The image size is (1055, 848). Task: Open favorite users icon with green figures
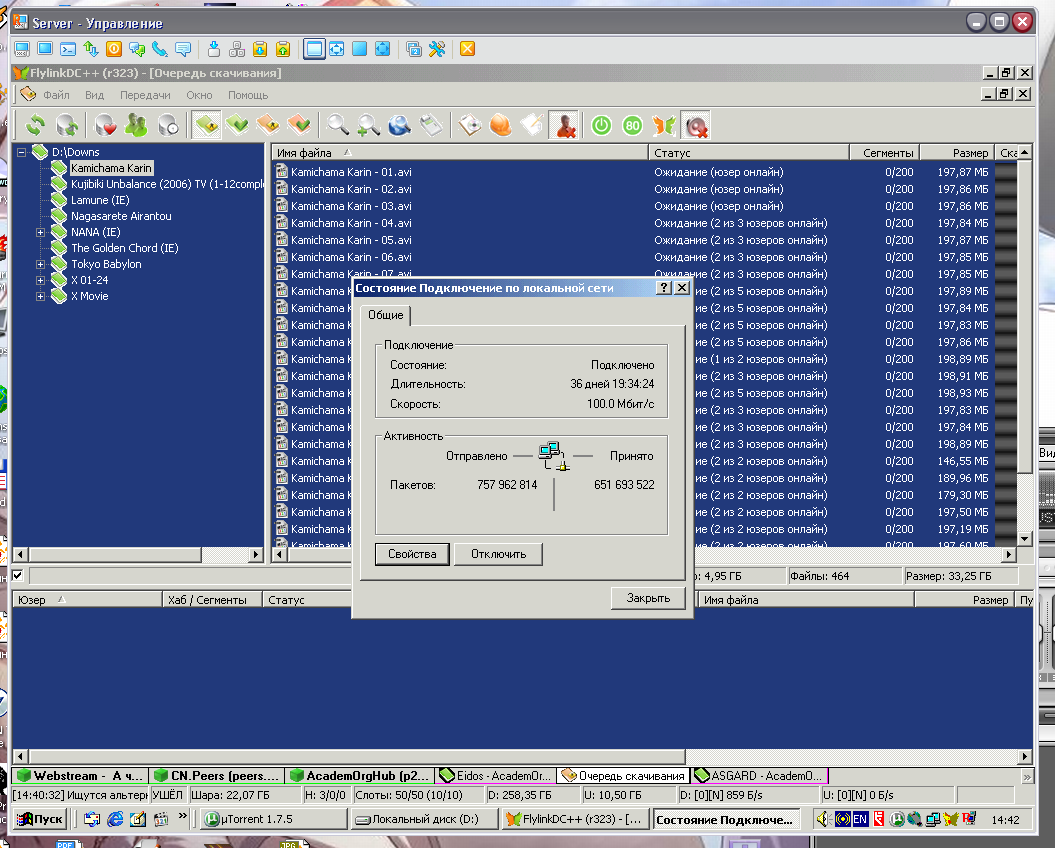pos(137,125)
